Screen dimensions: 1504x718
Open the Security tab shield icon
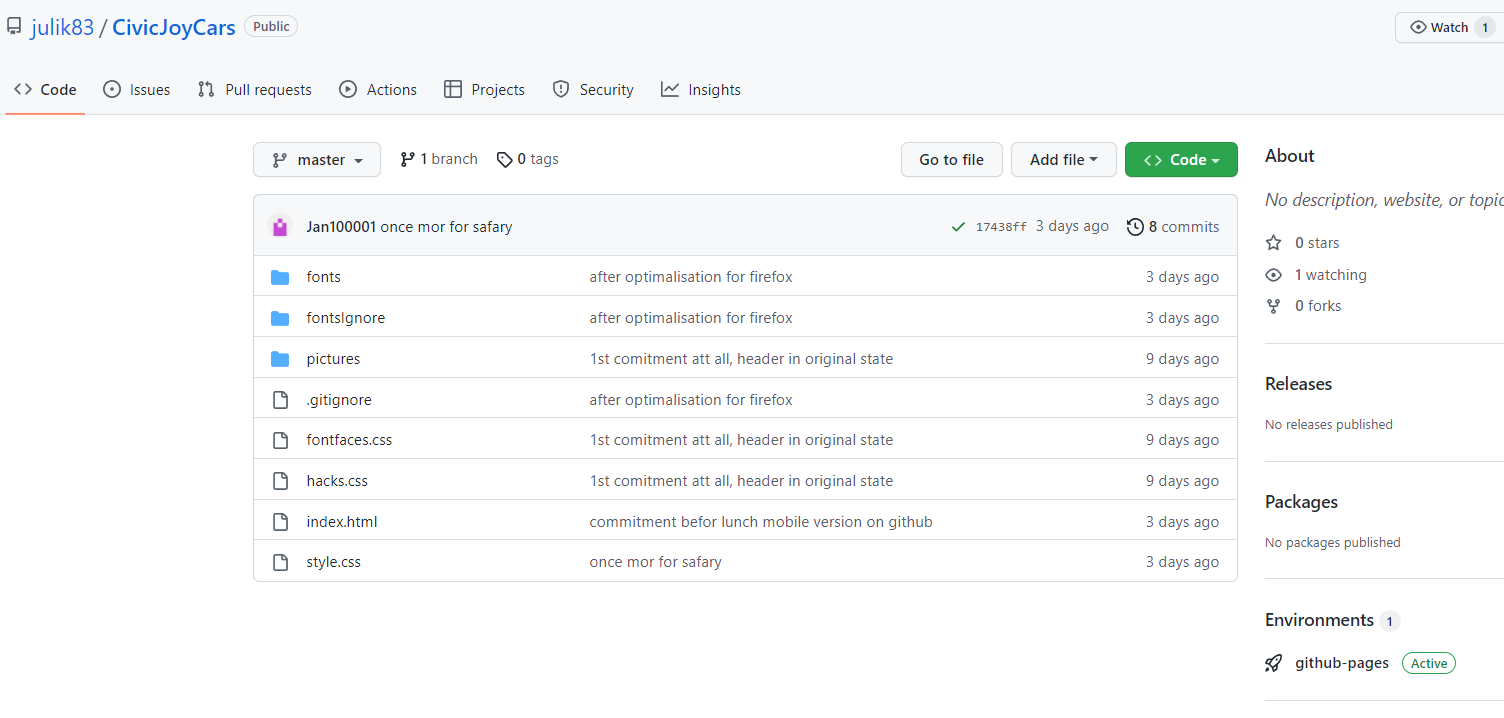[560, 89]
